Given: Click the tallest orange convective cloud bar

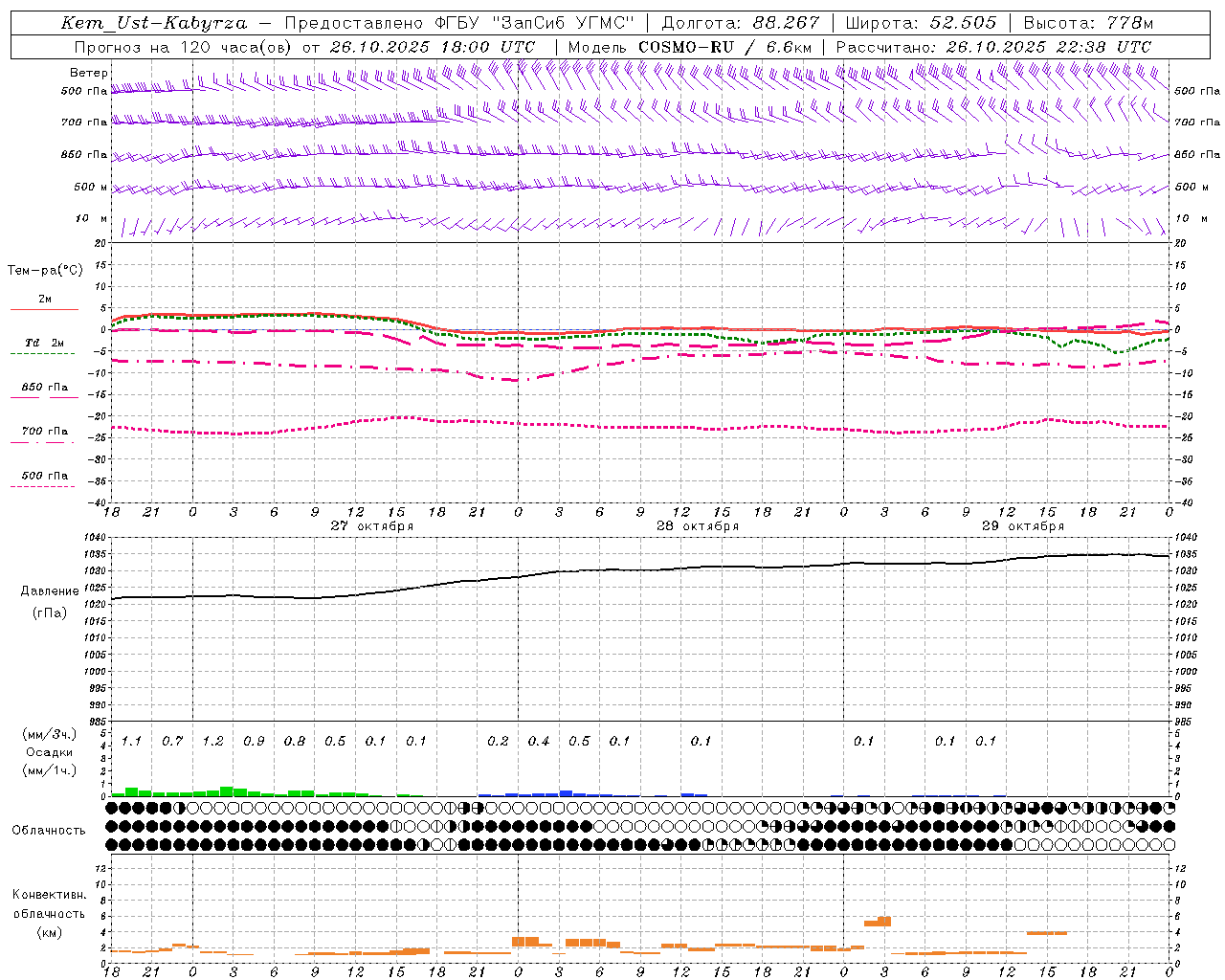Looking at the screenshot, I should tap(884, 921).
